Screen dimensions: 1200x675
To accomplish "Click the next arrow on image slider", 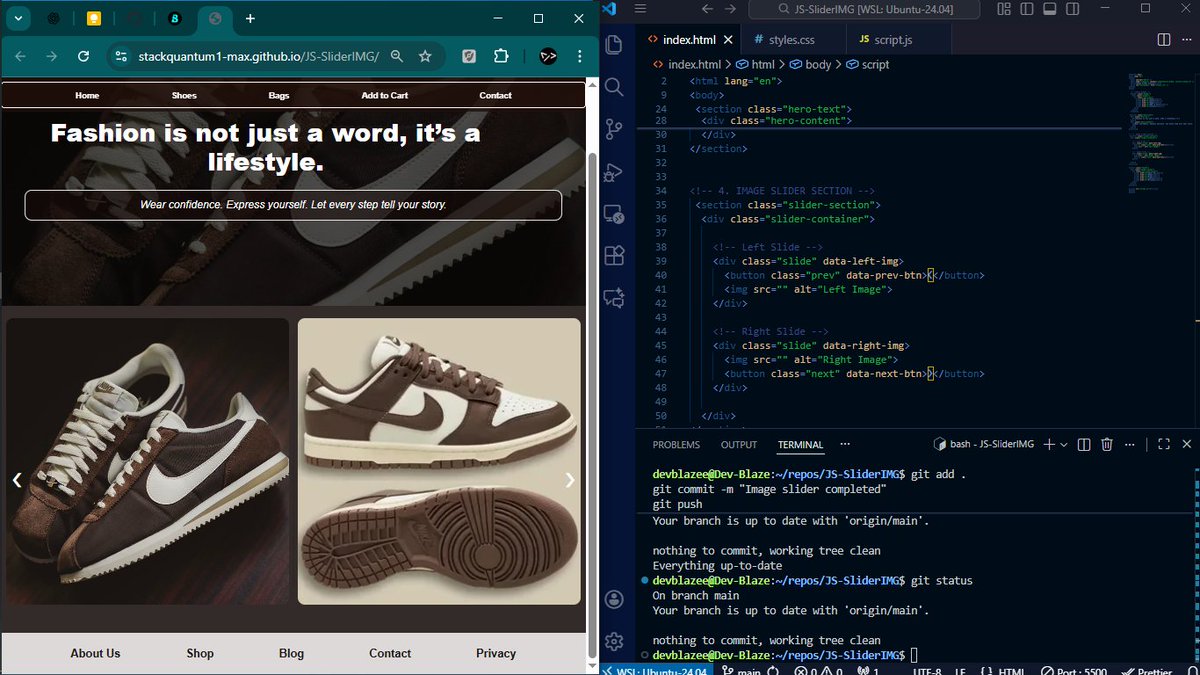I will pos(570,480).
